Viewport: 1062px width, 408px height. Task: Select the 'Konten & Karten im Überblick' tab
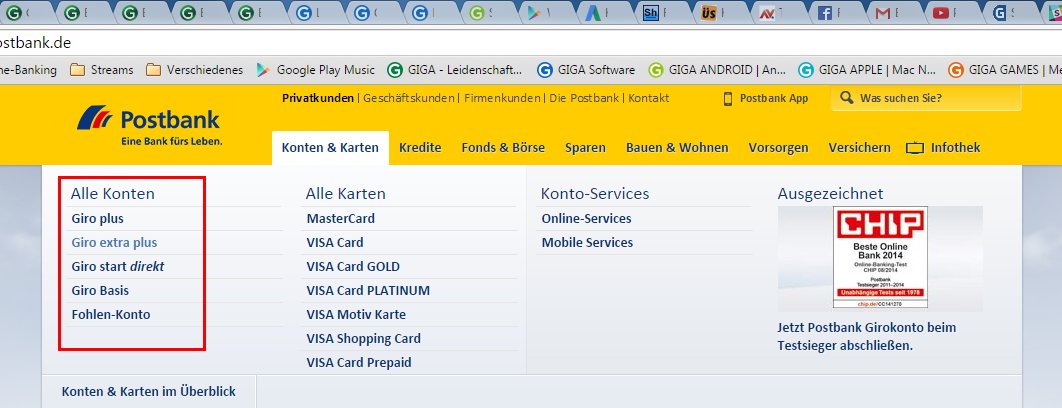[x=149, y=392]
